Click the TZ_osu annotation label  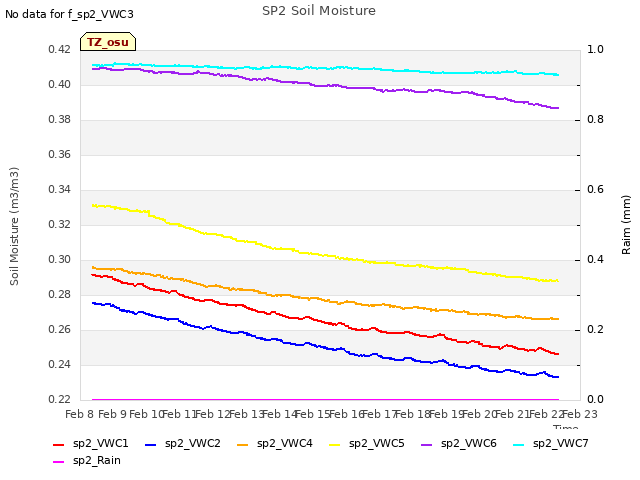click(x=108, y=42)
